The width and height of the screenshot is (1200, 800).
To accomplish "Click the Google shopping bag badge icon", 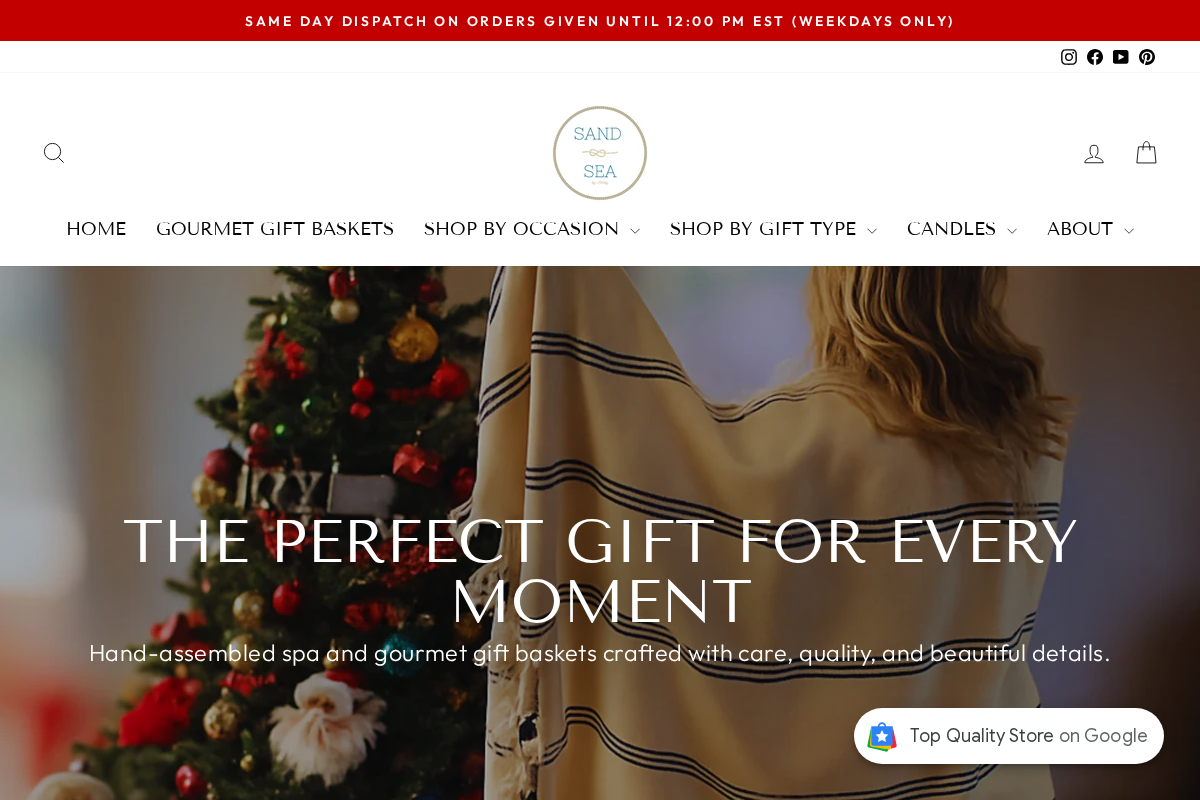I will pos(882,737).
